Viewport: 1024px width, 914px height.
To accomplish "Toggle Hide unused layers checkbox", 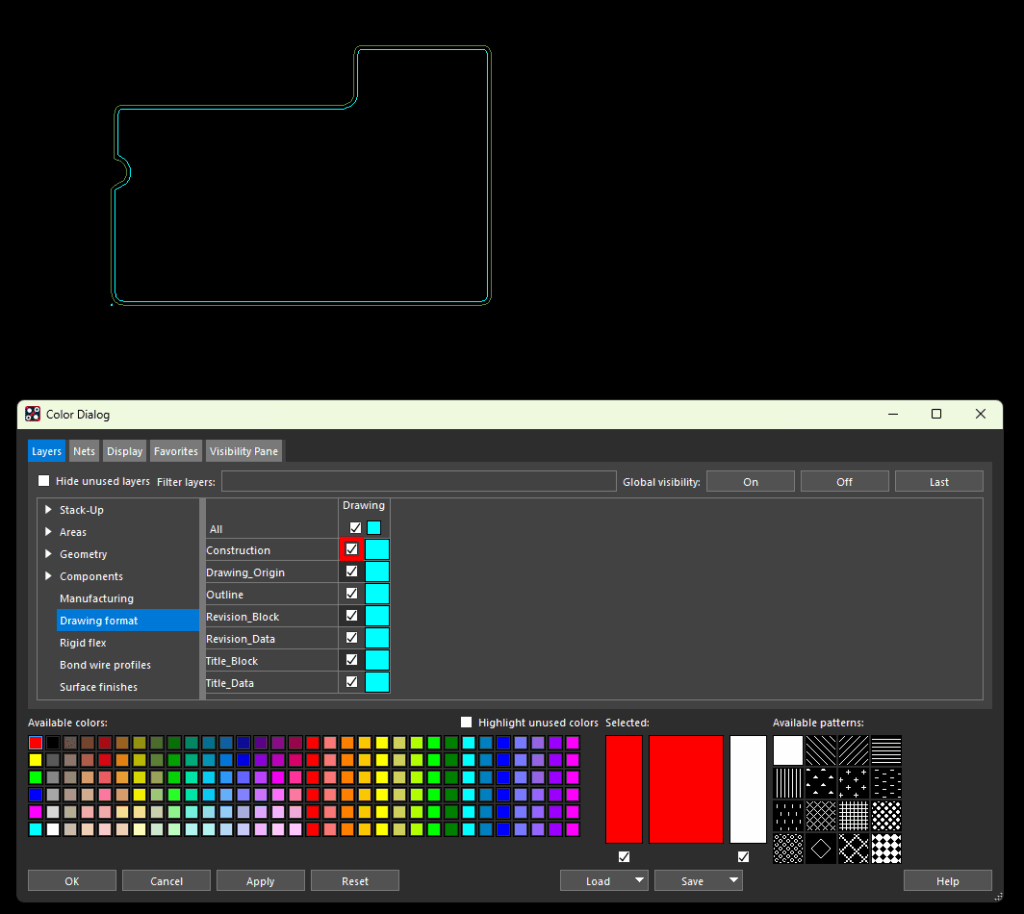I will pos(44,481).
